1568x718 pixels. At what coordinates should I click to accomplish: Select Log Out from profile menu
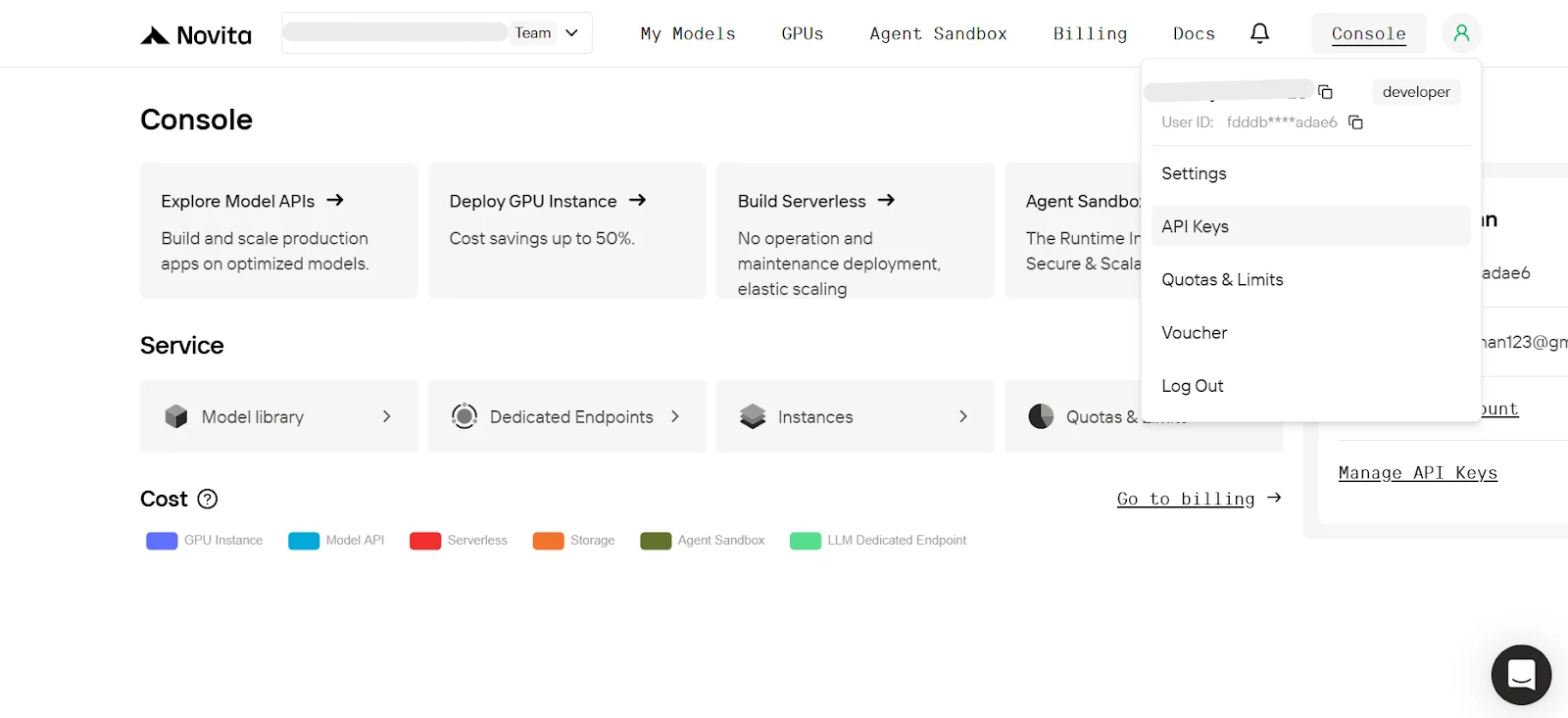click(1311, 386)
